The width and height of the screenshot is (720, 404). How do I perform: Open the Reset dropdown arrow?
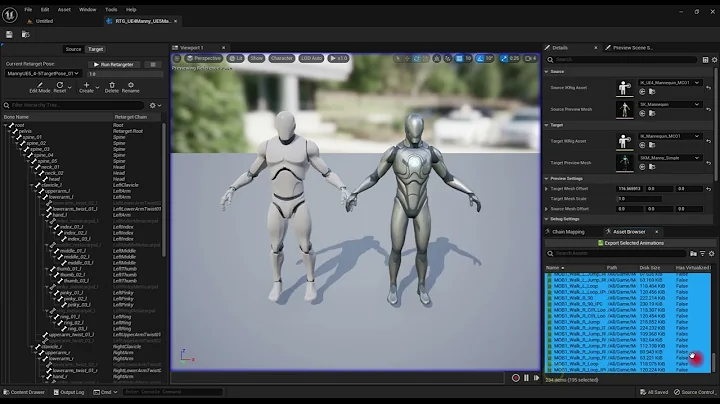(70, 87)
